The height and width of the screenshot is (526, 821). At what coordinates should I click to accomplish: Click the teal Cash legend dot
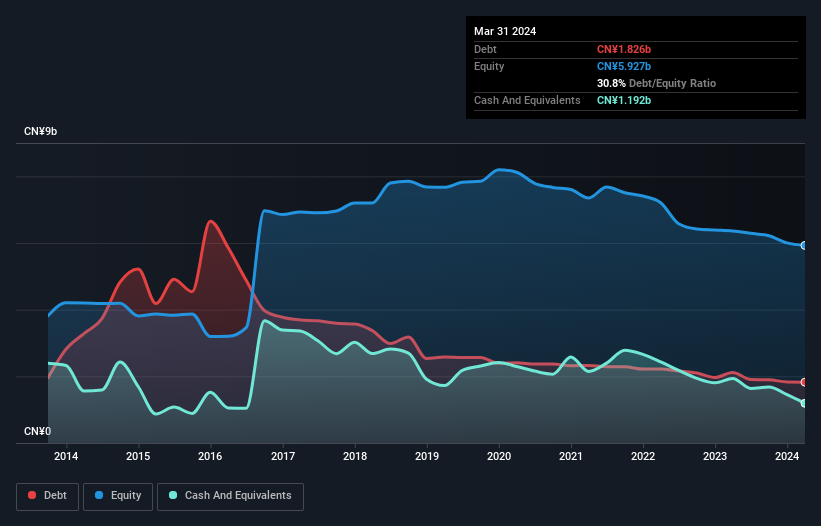[173, 495]
